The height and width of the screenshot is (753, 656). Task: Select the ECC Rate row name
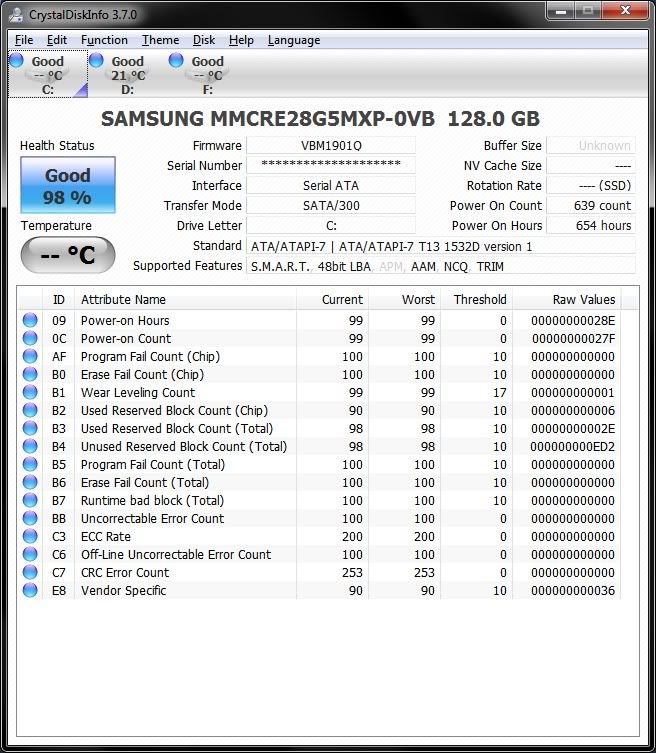click(106, 536)
